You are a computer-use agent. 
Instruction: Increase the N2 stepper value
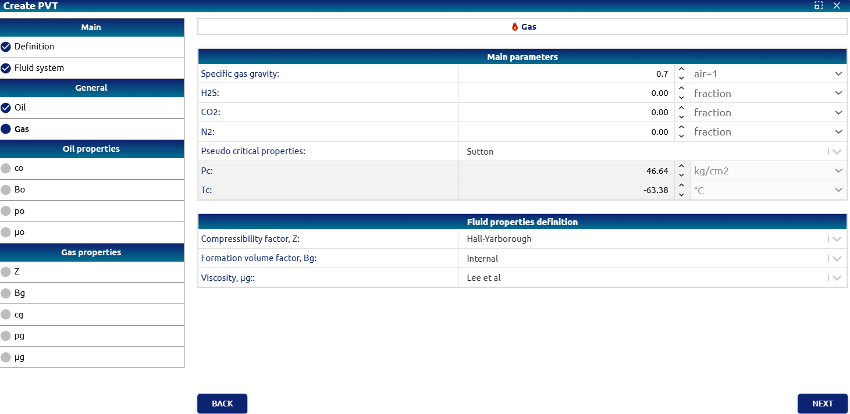[x=681, y=128]
